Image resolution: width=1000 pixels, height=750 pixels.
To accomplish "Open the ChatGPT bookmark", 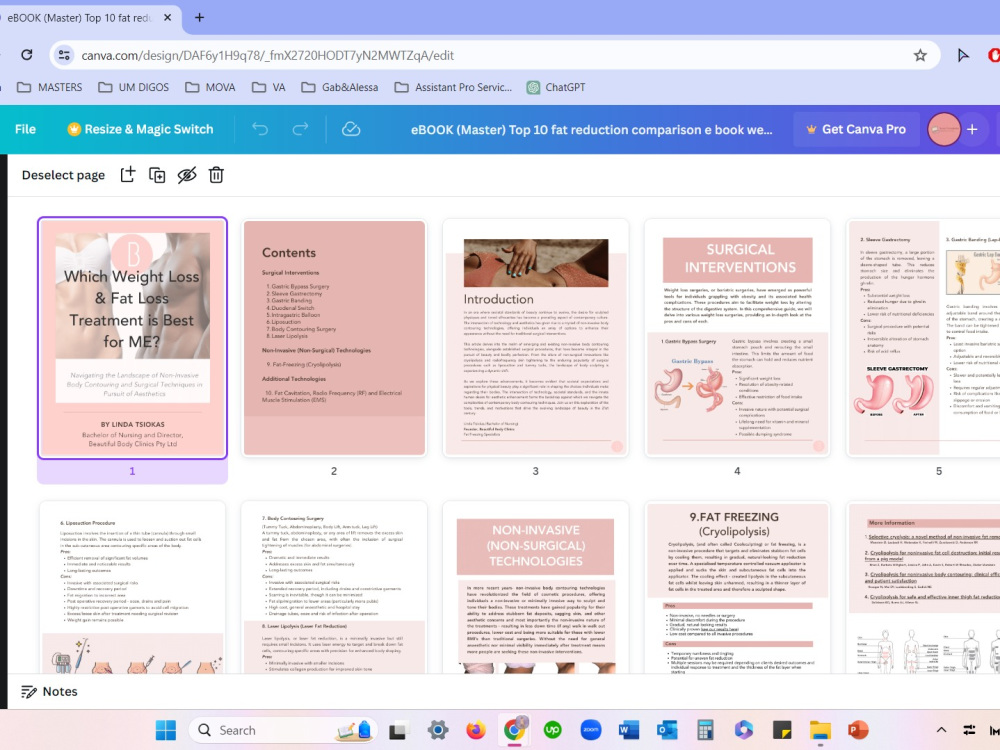I will pos(556,87).
